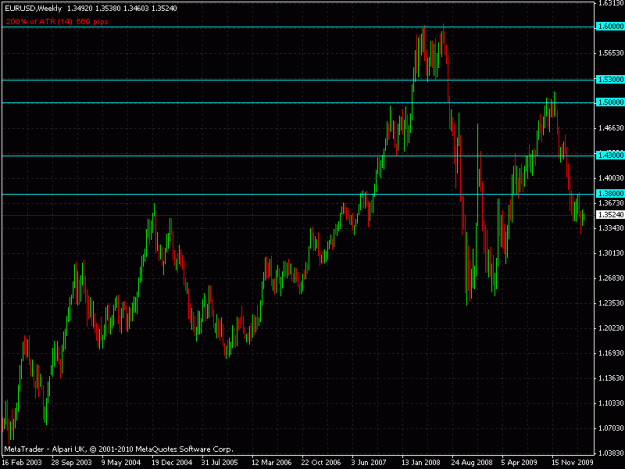Screen dimensions: 625x469
Task: Click the 1.07030 price axis label
Action: tap(611, 428)
